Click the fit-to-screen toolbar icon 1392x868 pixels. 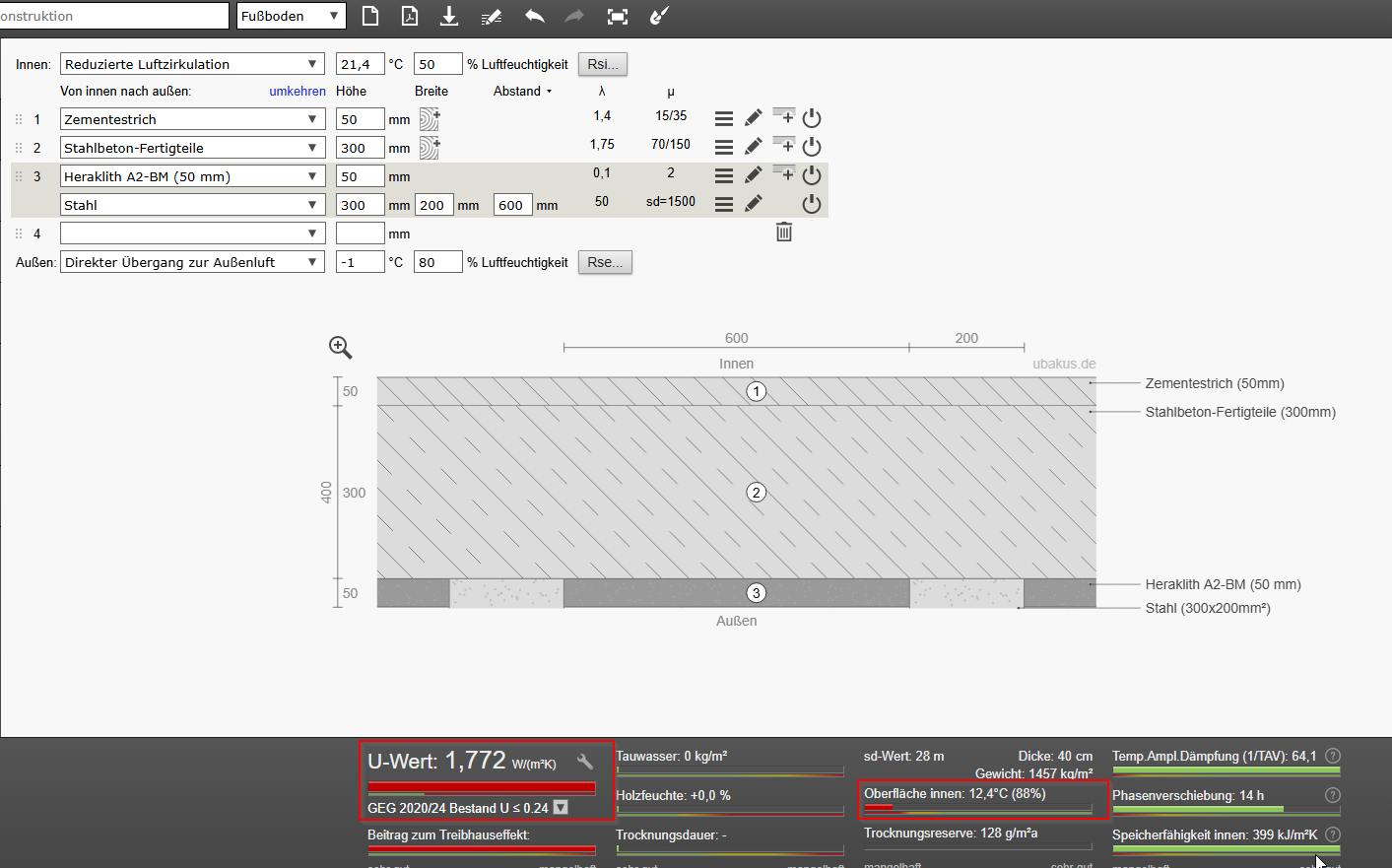617,16
